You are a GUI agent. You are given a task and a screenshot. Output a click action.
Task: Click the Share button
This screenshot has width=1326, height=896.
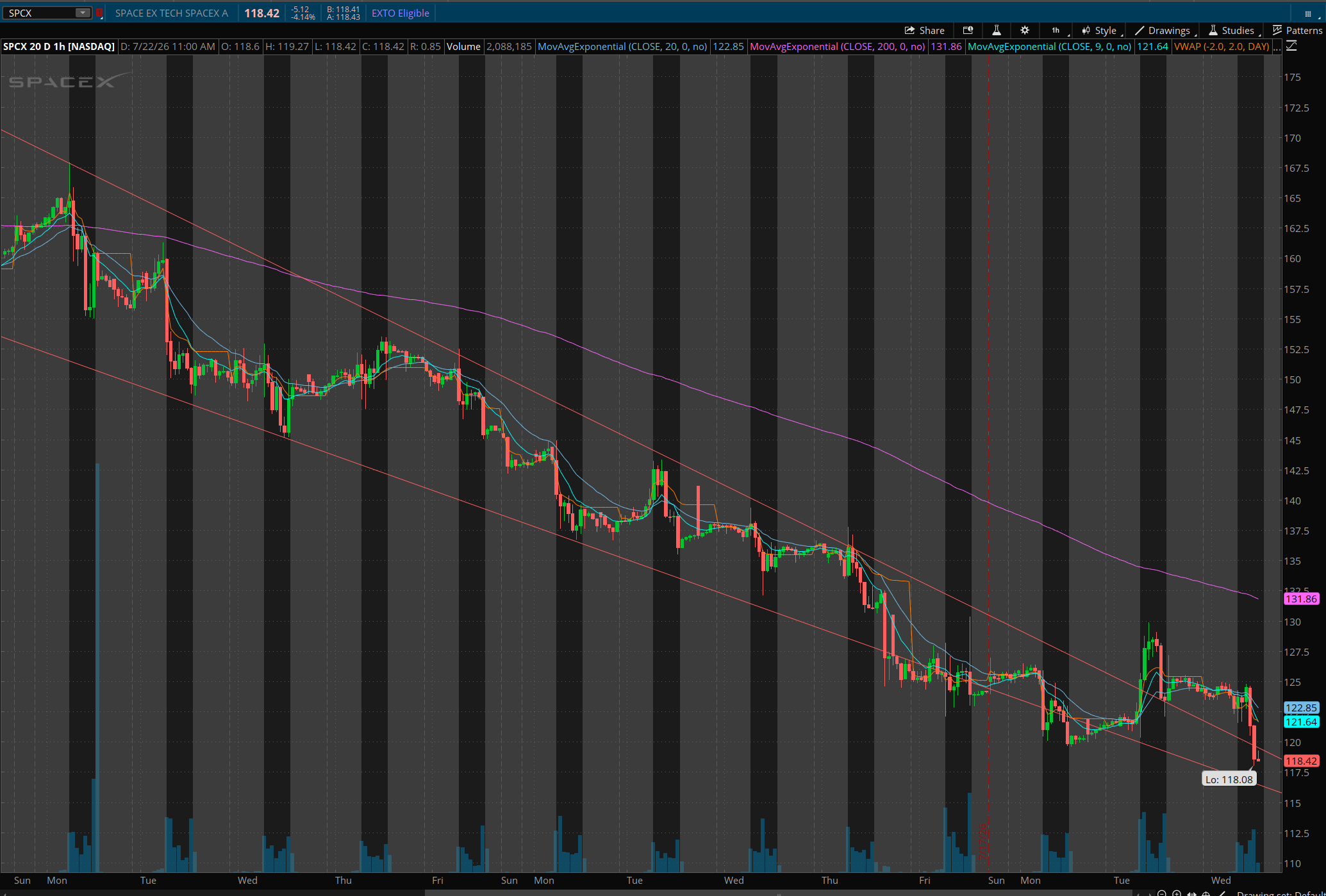(x=924, y=30)
